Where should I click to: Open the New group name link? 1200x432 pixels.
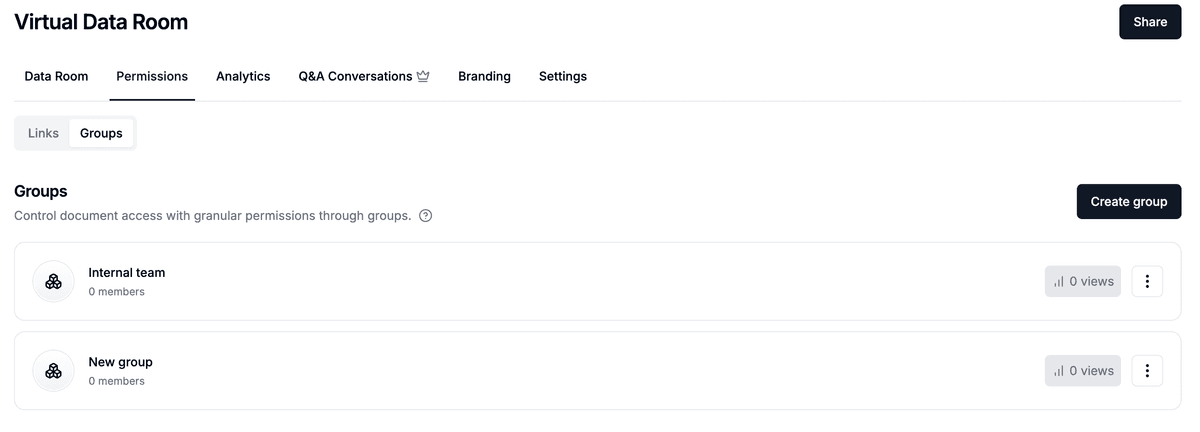(x=120, y=362)
